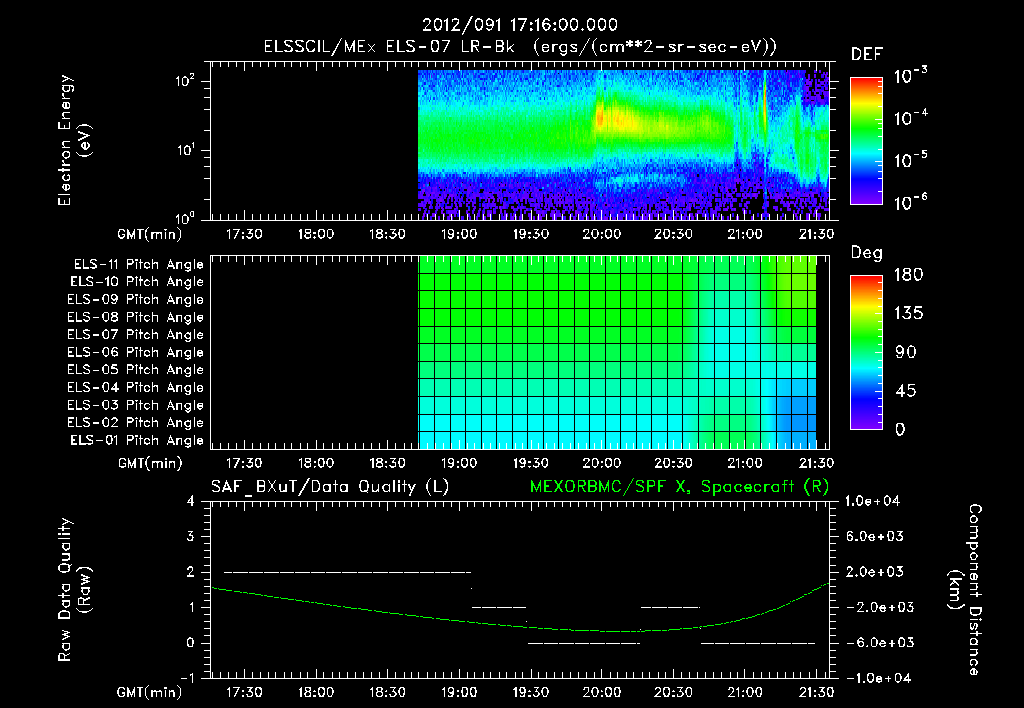Click the GMT(min) label under spectrogram panel
The image size is (1024, 708).
[x=150, y=234]
